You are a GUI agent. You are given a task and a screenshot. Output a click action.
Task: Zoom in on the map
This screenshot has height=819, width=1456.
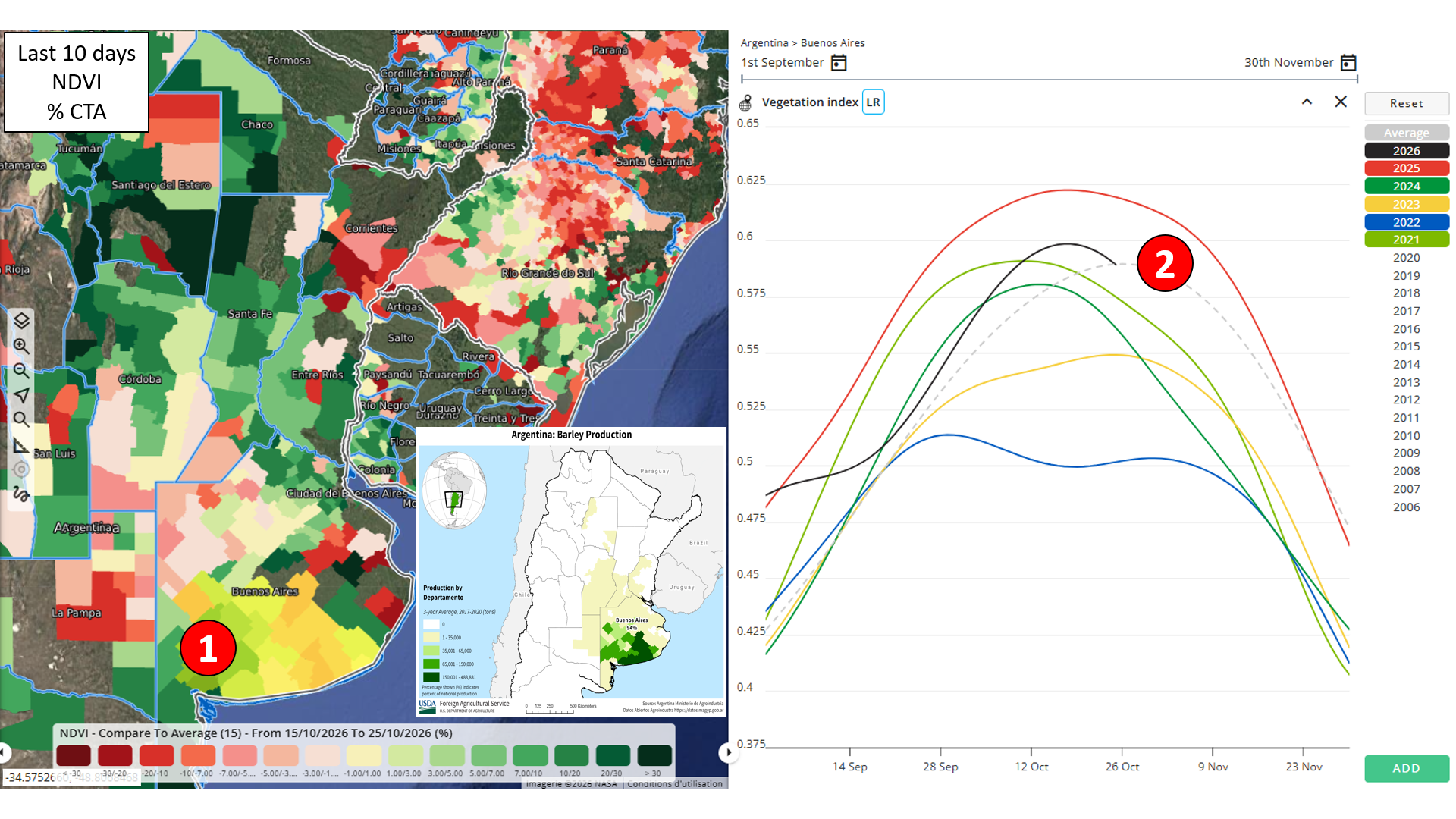coord(21,346)
